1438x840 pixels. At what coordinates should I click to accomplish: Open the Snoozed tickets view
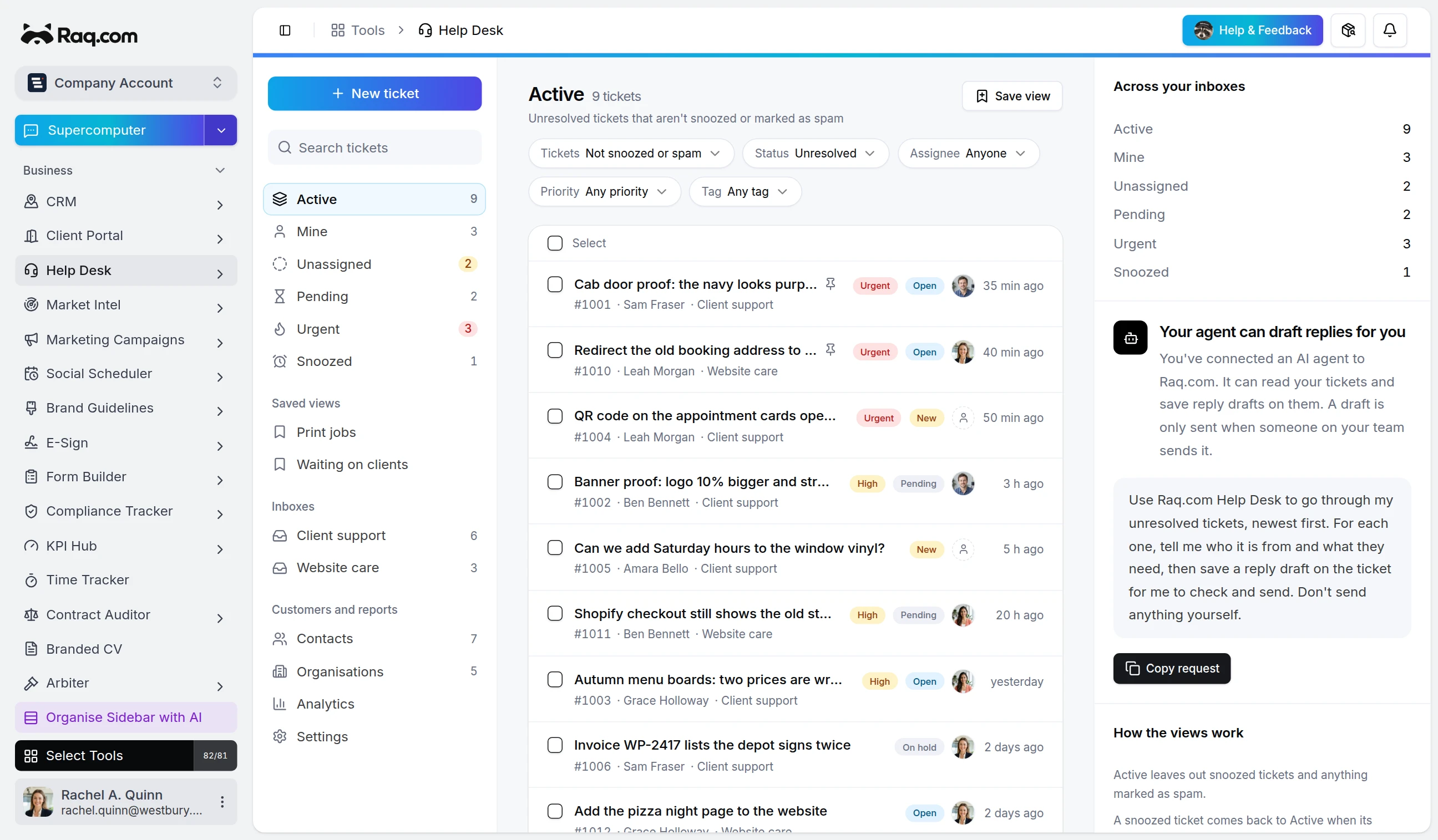tap(374, 362)
